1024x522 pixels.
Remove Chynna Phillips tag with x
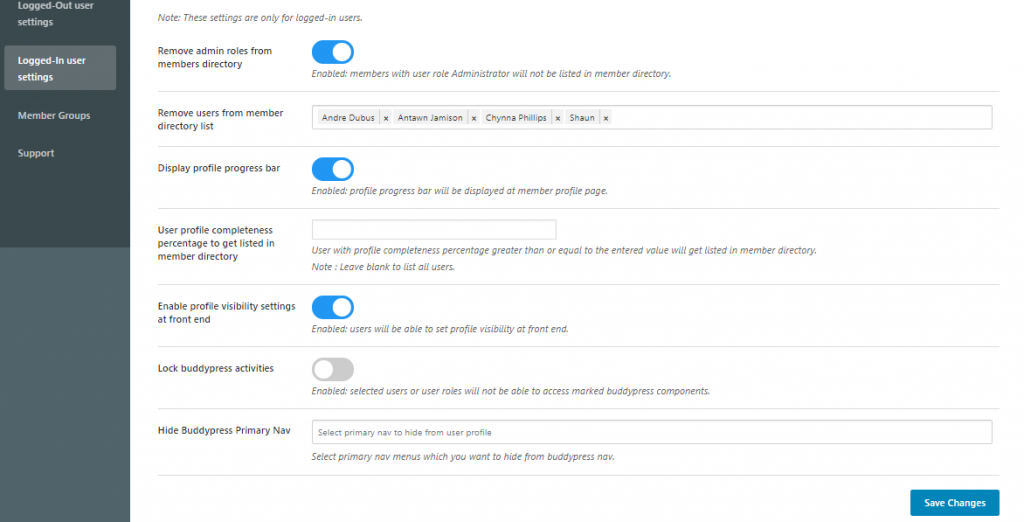[x=558, y=118]
